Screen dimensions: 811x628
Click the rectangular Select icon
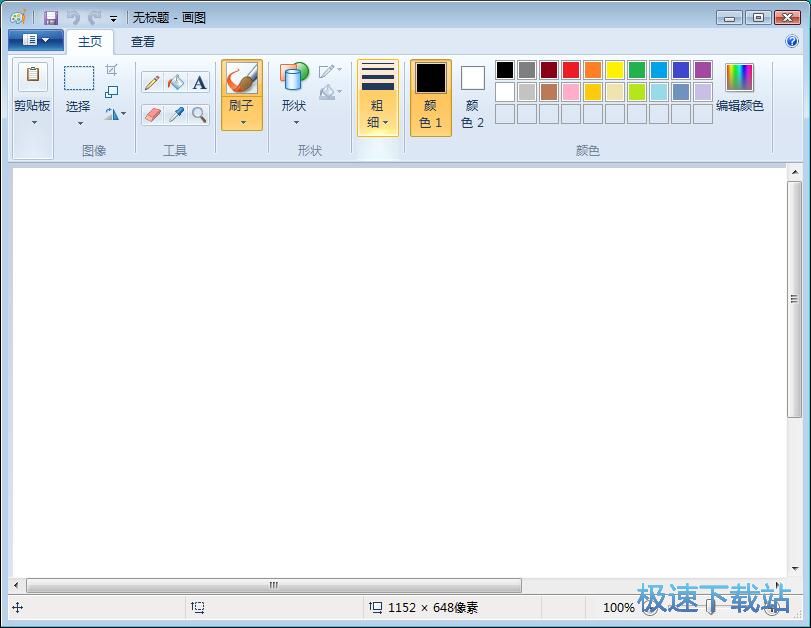point(79,78)
